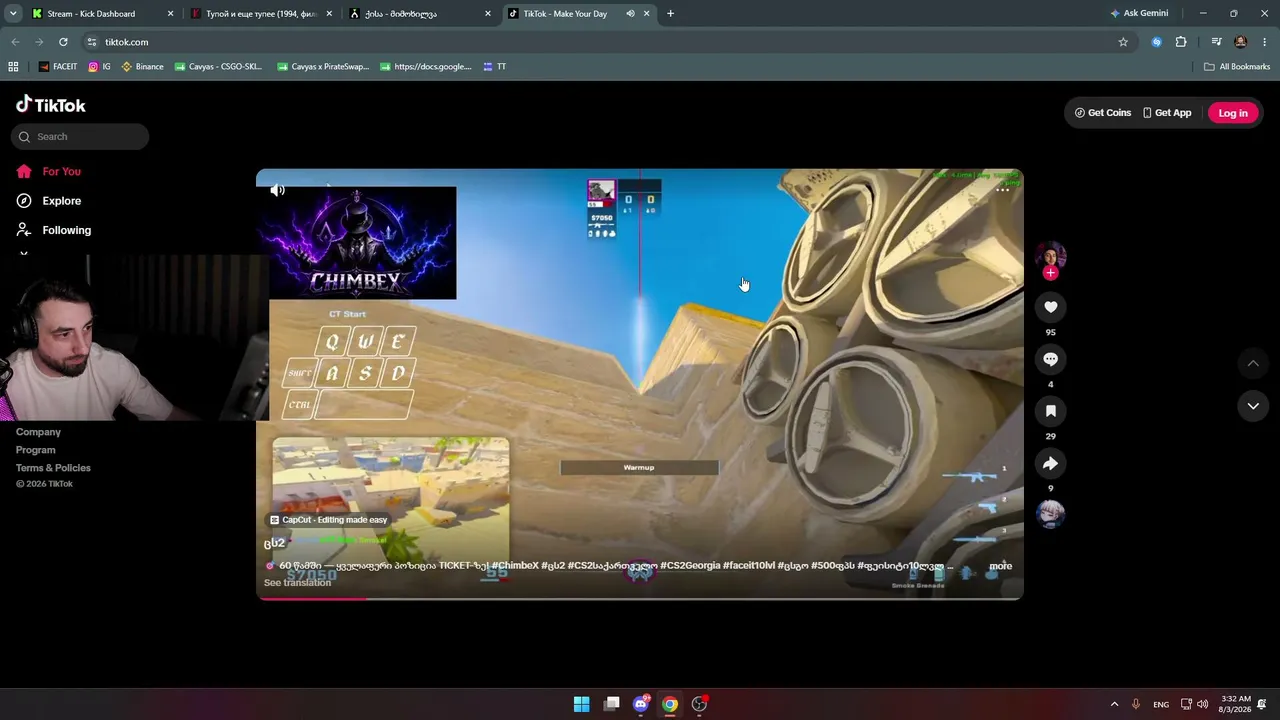Follow the creator with the plus badge
The image size is (1280, 720).
(1050, 273)
